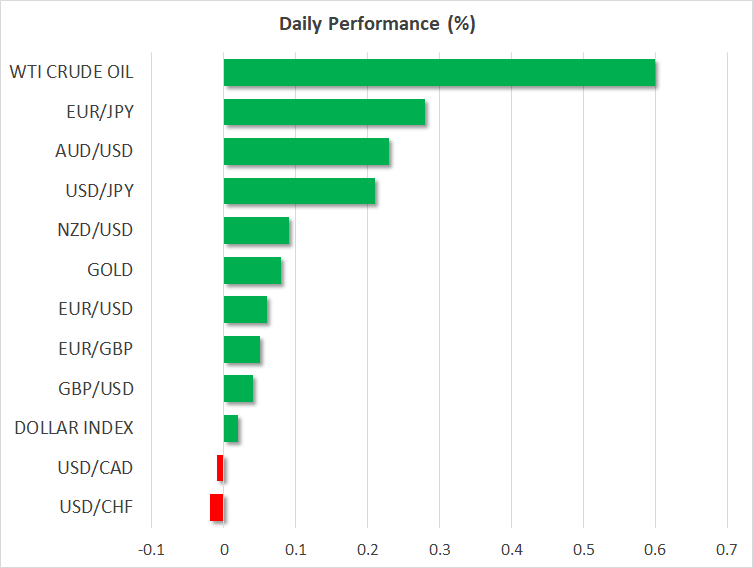753x568 pixels.
Task: Click the GOLD performance bar
Action: [x=252, y=270]
